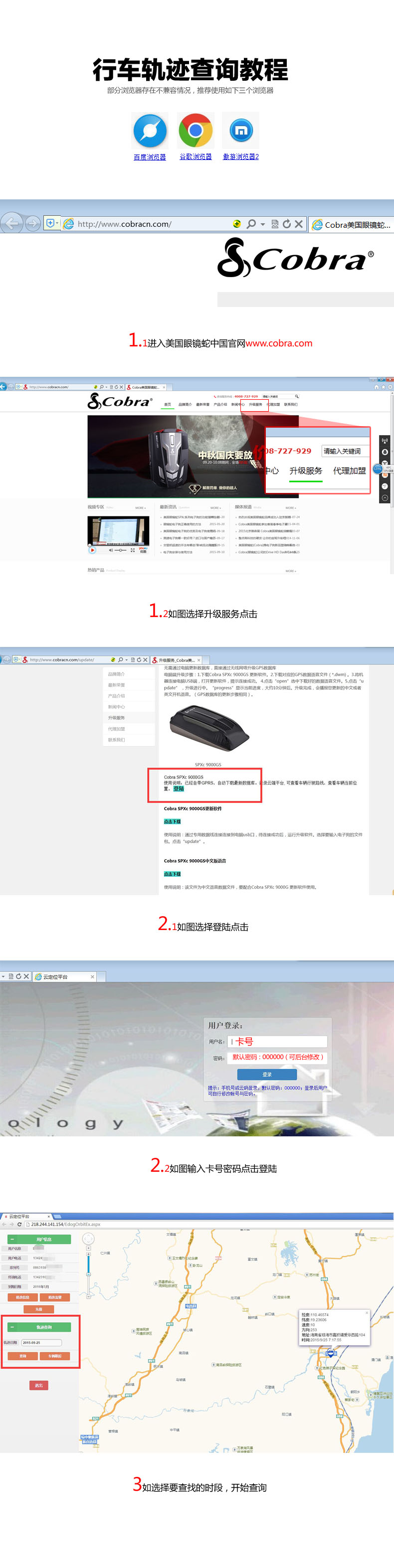The image size is (394, 1568).
Task: Click the signal icon in the floating side toolbar
Action: point(384,440)
